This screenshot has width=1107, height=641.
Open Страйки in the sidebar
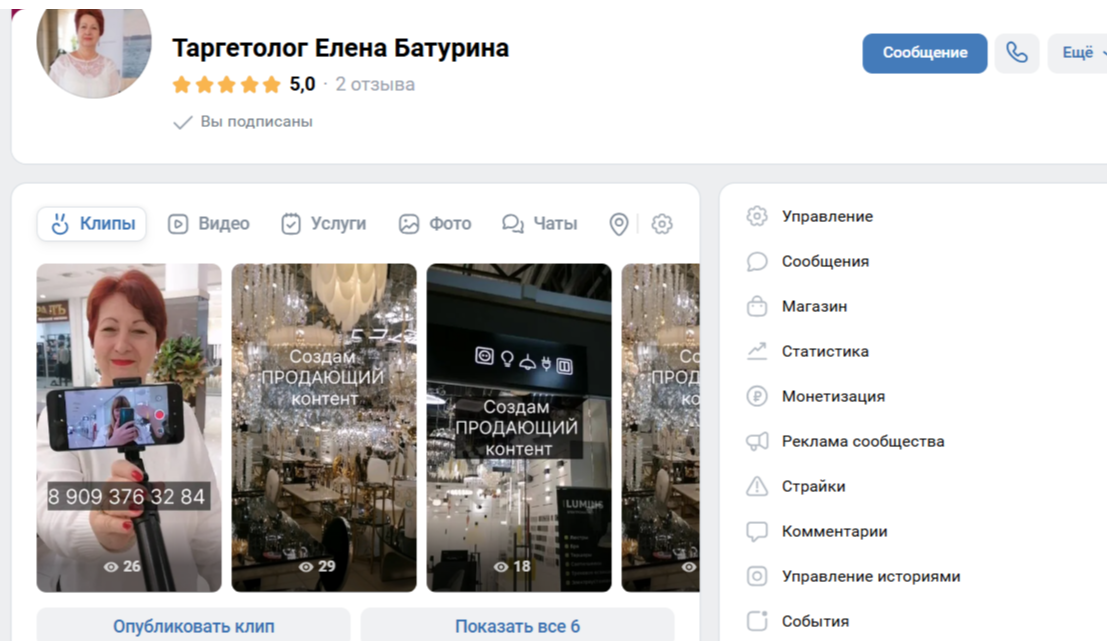click(x=812, y=486)
